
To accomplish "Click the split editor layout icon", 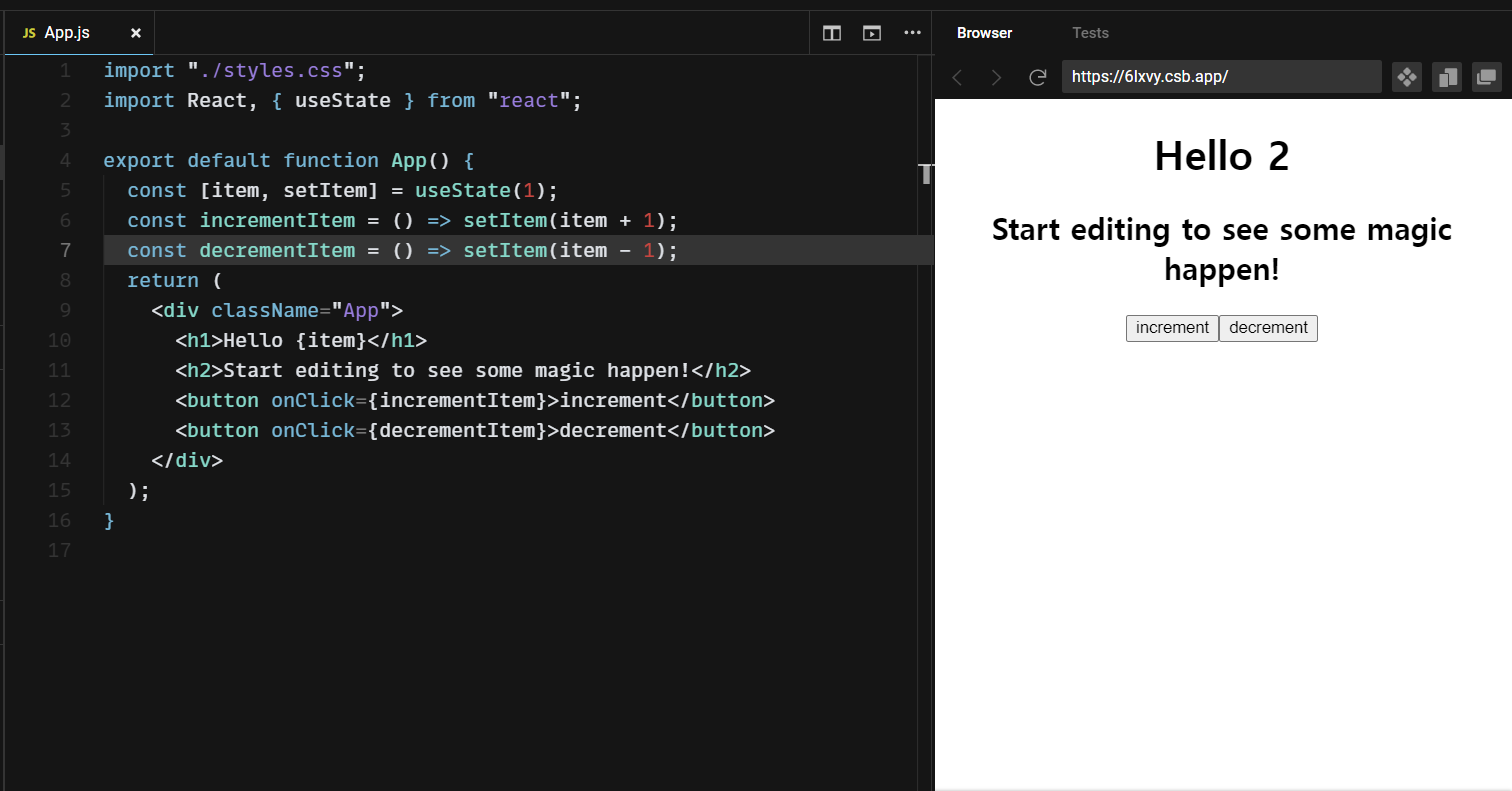I will click(831, 33).
